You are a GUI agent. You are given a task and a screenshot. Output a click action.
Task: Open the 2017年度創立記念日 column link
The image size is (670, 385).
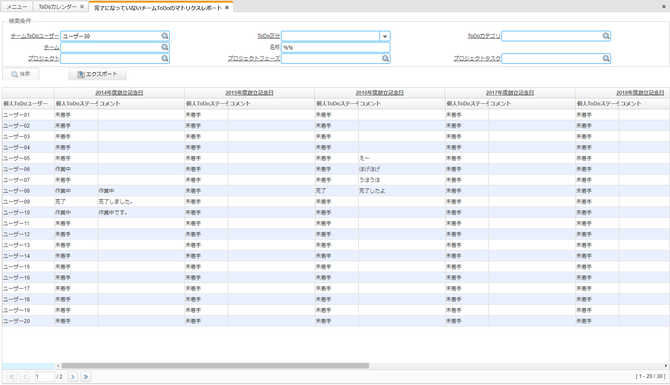[x=510, y=93]
